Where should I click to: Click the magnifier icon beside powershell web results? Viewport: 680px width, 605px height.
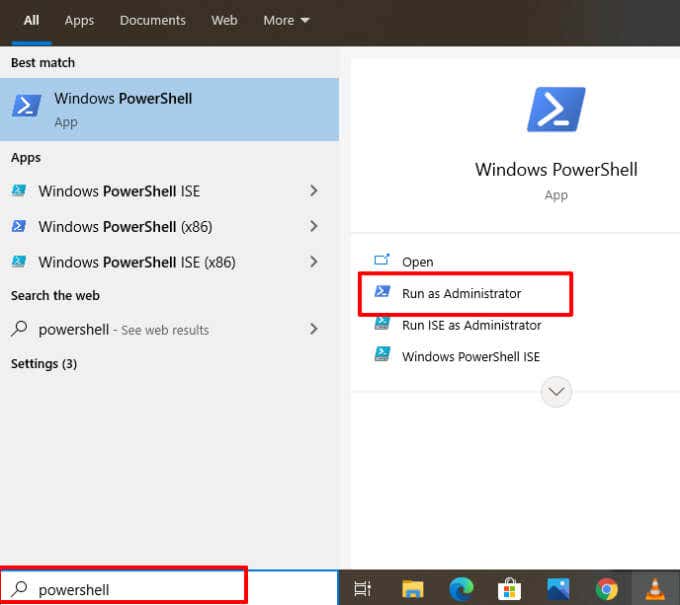19,329
